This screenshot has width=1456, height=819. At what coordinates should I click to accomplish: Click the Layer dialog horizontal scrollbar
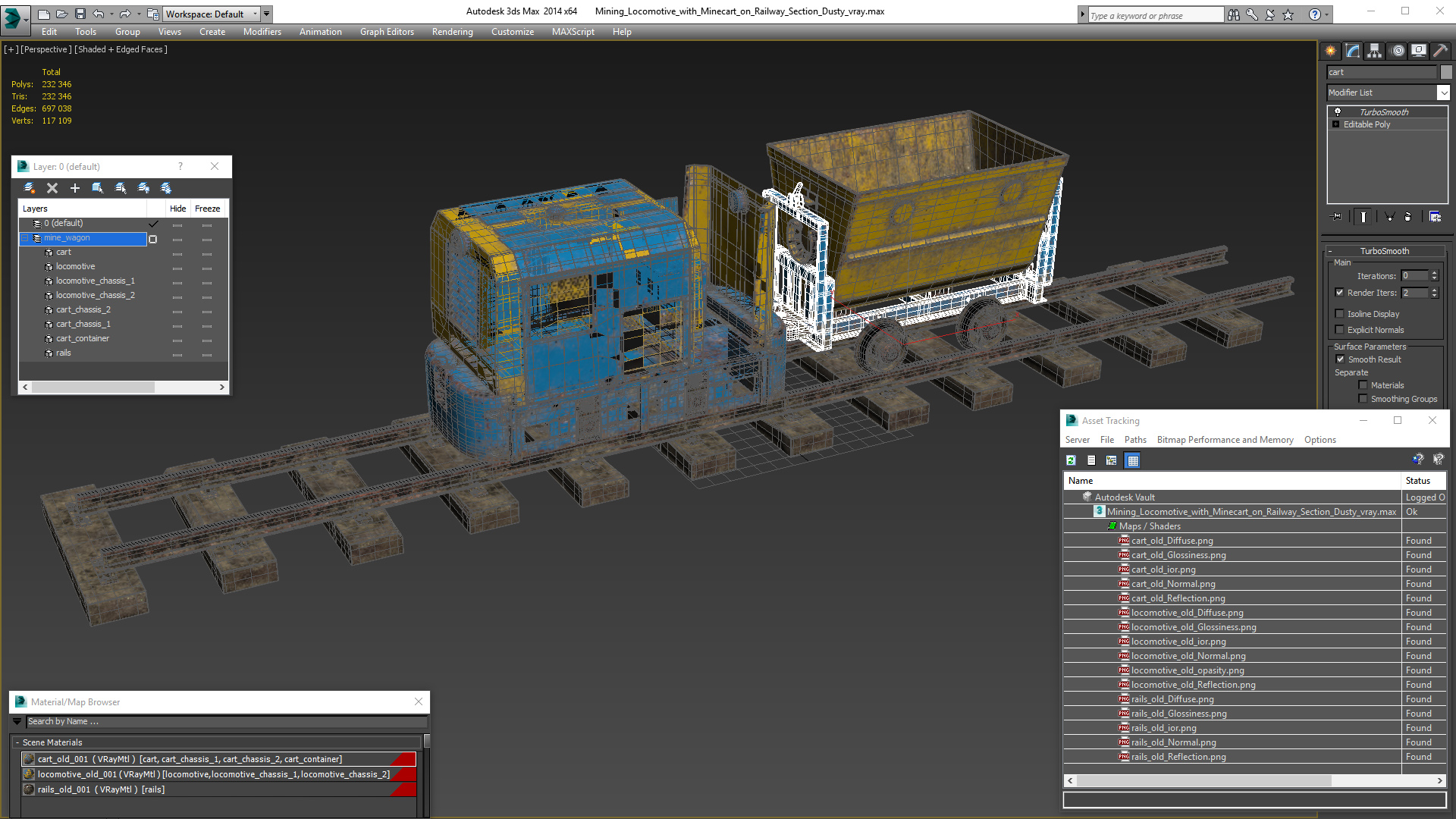(x=124, y=387)
